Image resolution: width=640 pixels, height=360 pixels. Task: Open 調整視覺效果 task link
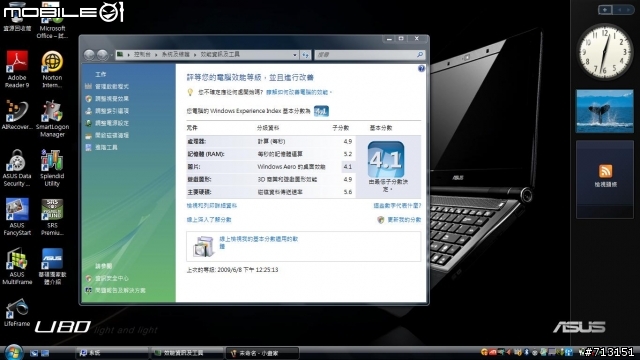coord(111,99)
